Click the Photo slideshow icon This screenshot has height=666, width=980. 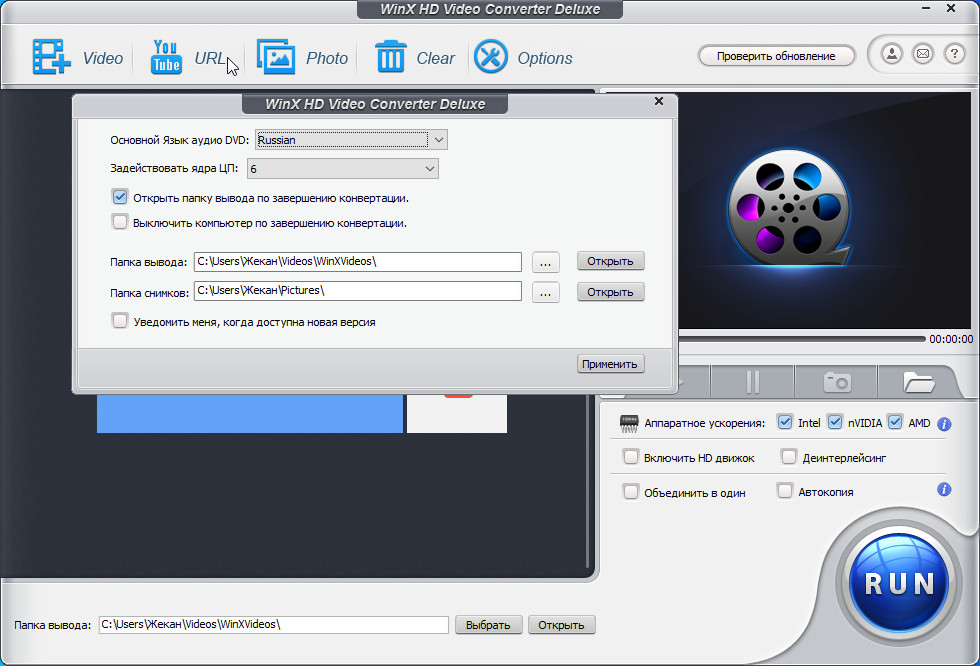[276, 57]
